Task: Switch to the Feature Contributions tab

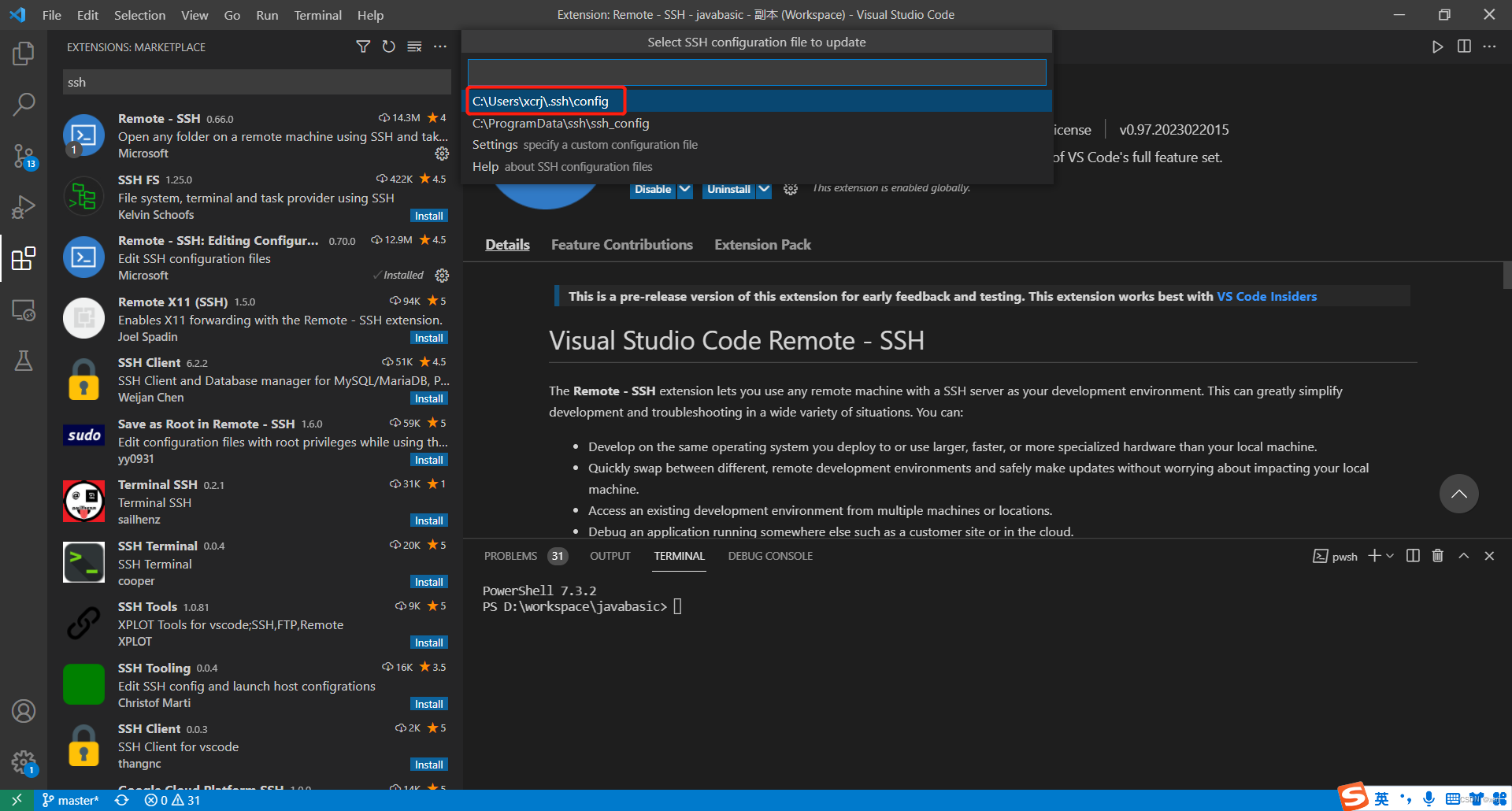Action: point(621,244)
